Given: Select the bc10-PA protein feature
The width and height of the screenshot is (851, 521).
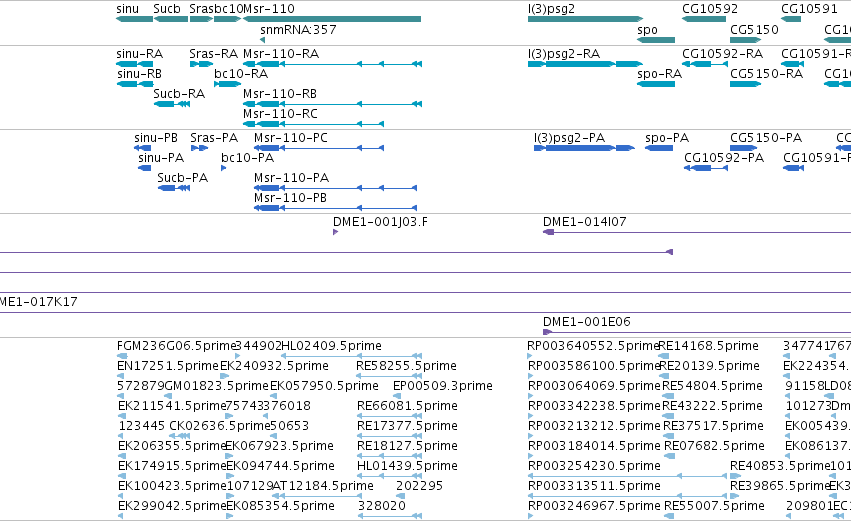Looking at the screenshot, I should pyautogui.click(x=224, y=168).
